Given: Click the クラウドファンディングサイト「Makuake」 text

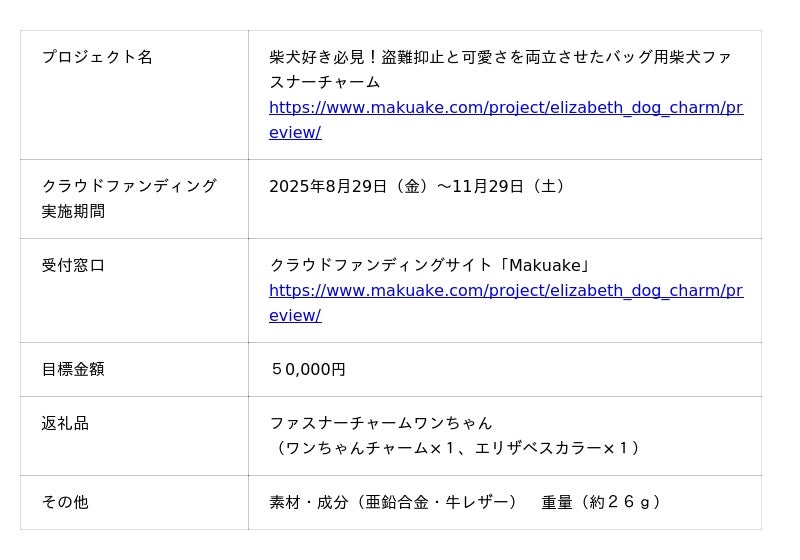Looking at the screenshot, I should (x=431, y=265).
